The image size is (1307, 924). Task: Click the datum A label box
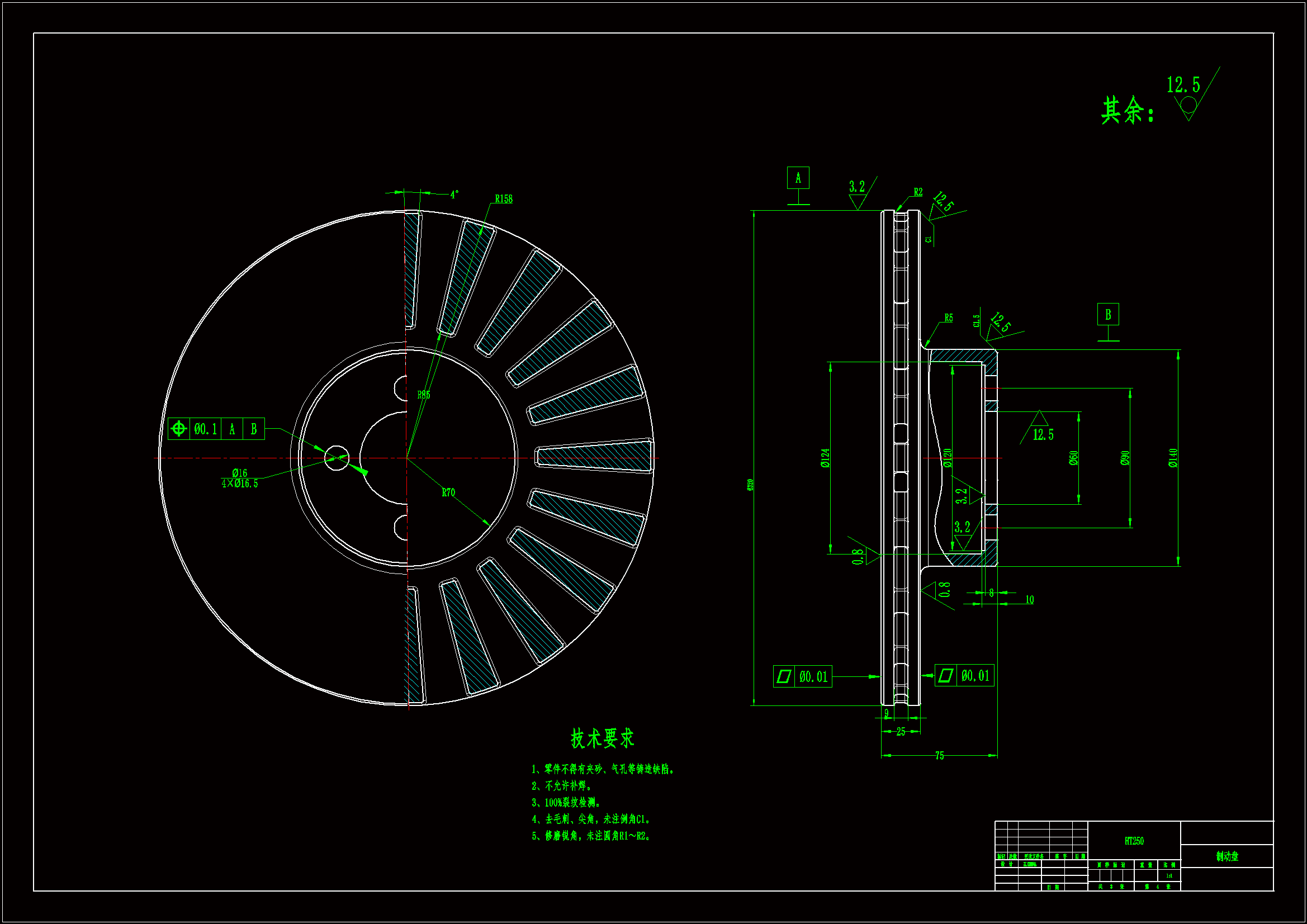coord(798,178)
